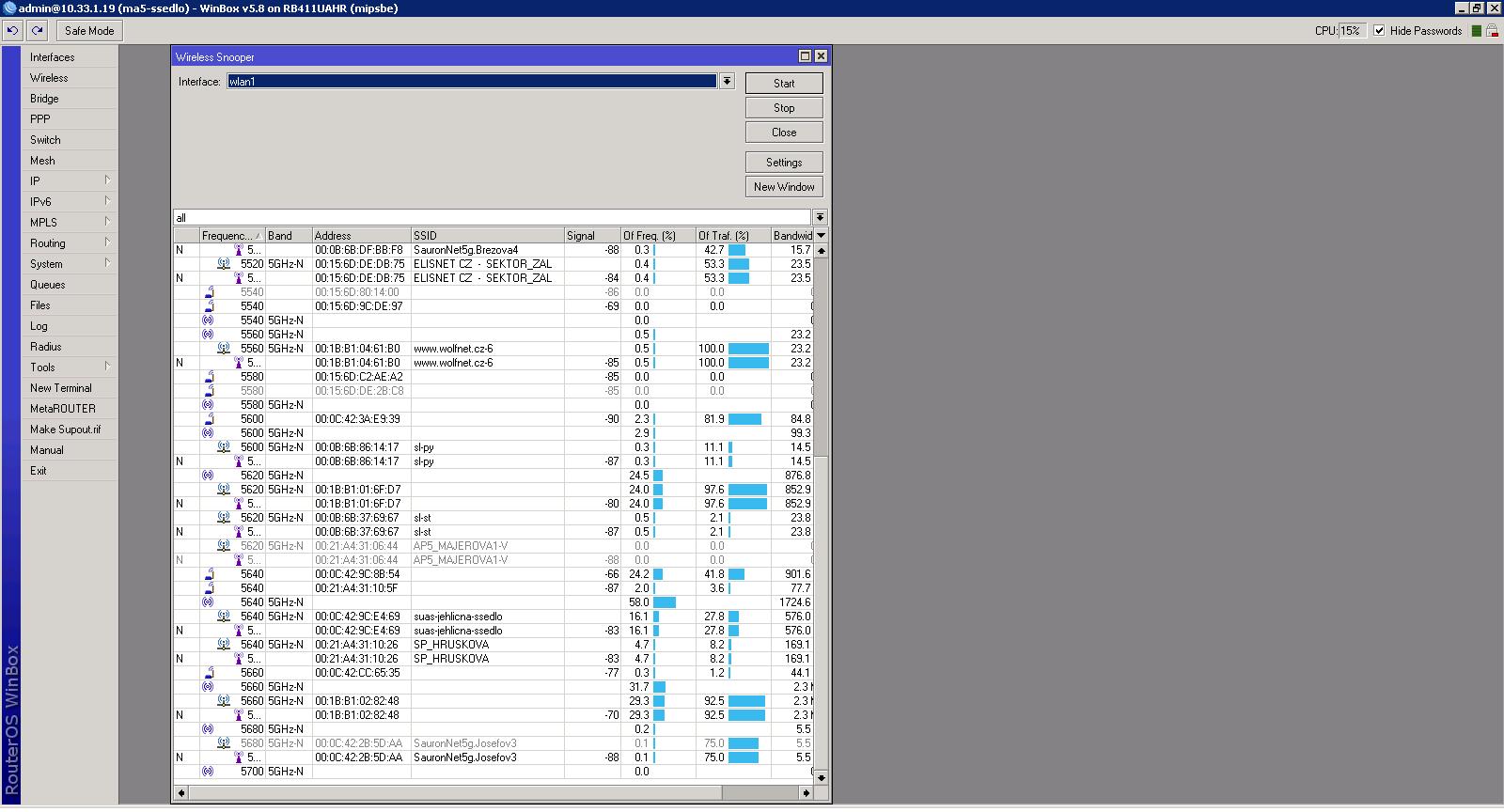
Task: Click network icon of 5620 sl-st row
Action: pos(224,518)
